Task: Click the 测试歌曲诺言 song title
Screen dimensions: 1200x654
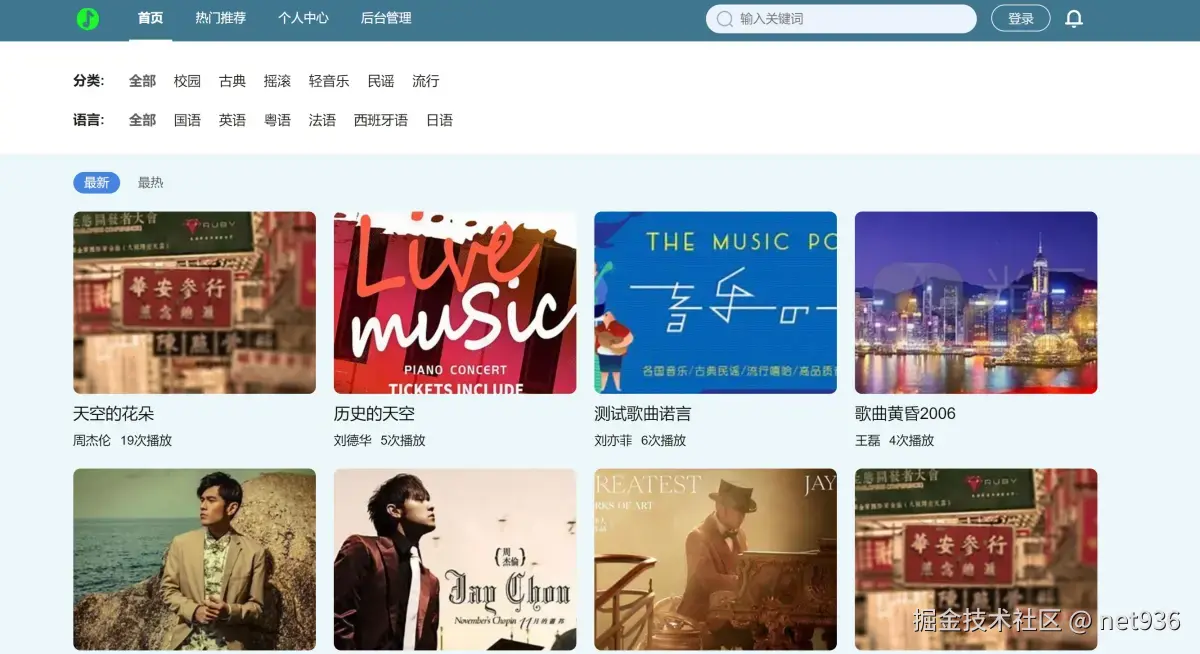Action: (642, 414)
